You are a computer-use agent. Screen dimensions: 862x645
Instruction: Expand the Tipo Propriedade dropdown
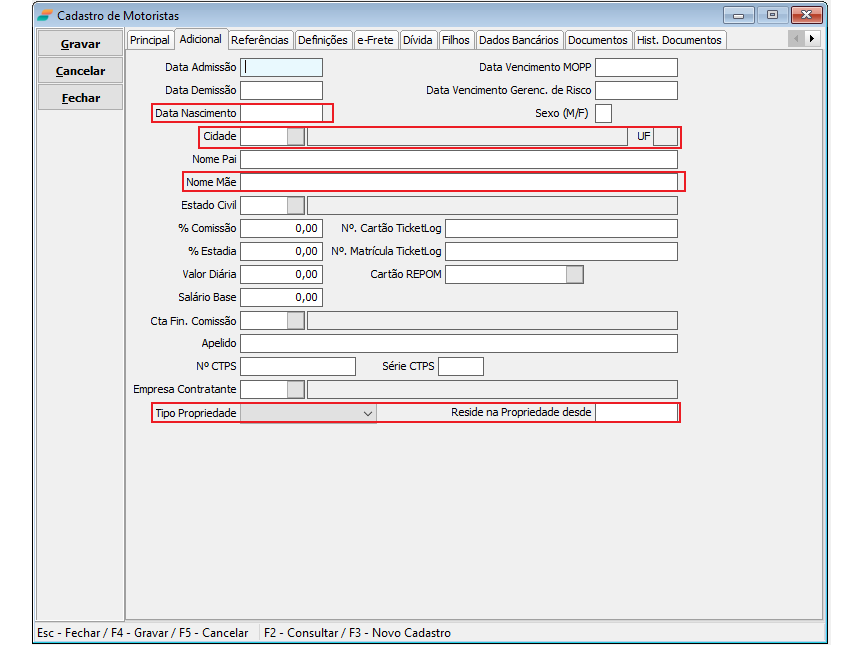(367, 413)
